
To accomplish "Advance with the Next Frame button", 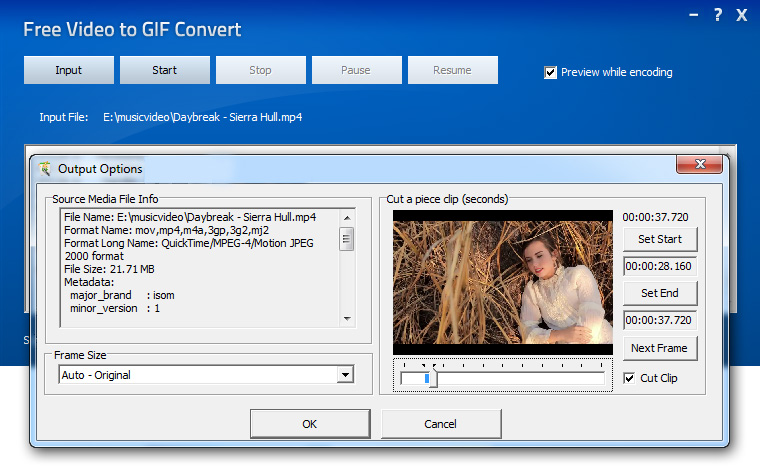I will point(660,348).
